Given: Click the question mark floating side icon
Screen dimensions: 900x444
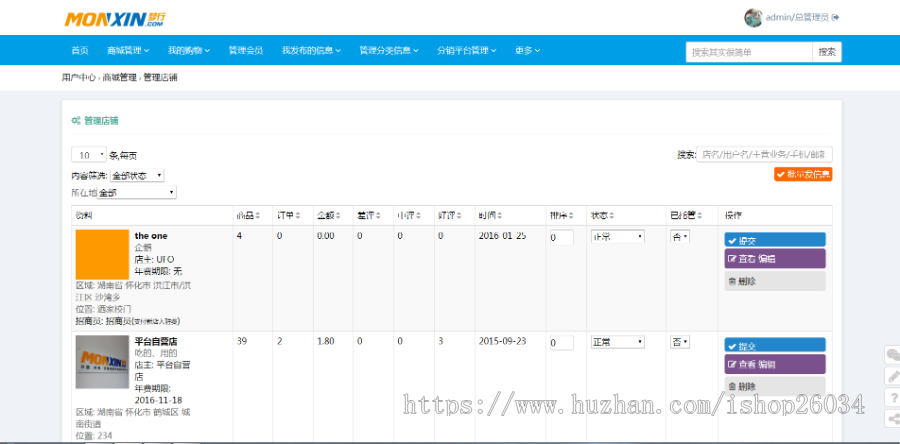Looking at the screenshot, I should click(893, 397).
